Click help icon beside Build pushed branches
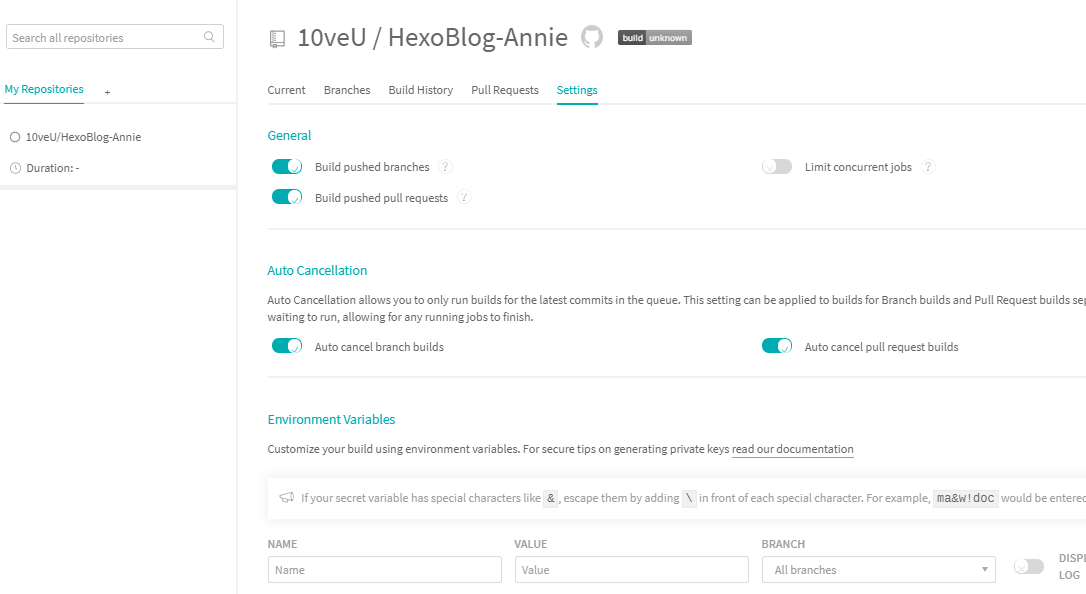The height and width of the screenshot is (594, 1086). [446, 167]
